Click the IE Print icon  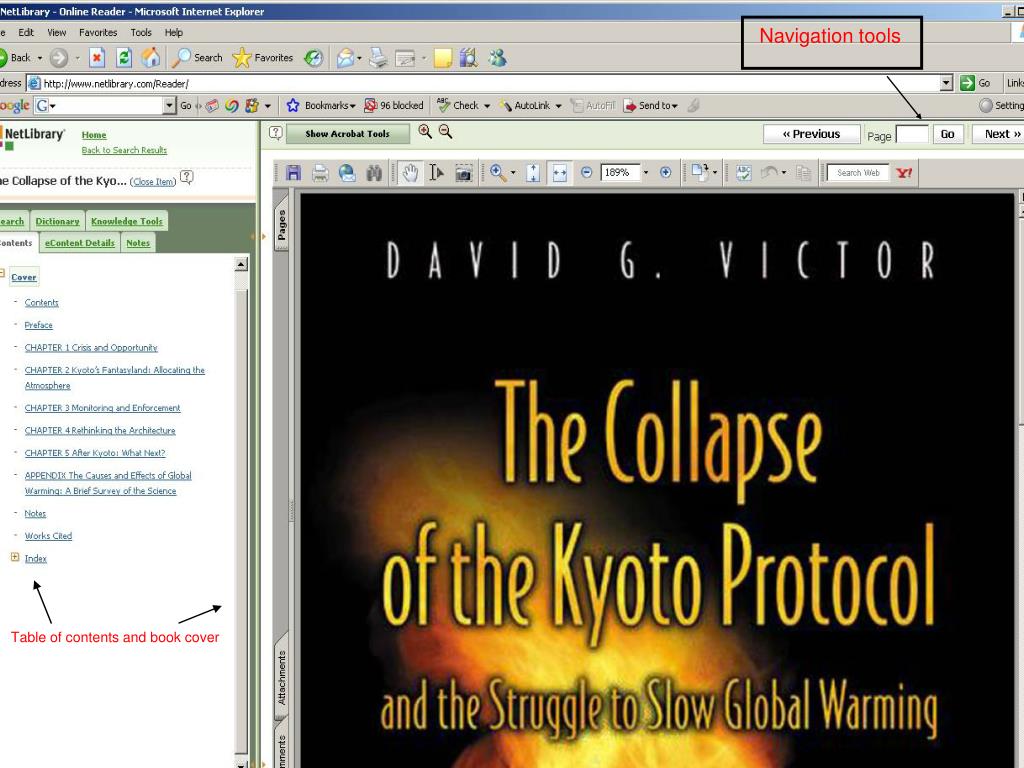[x=378, y=58]
